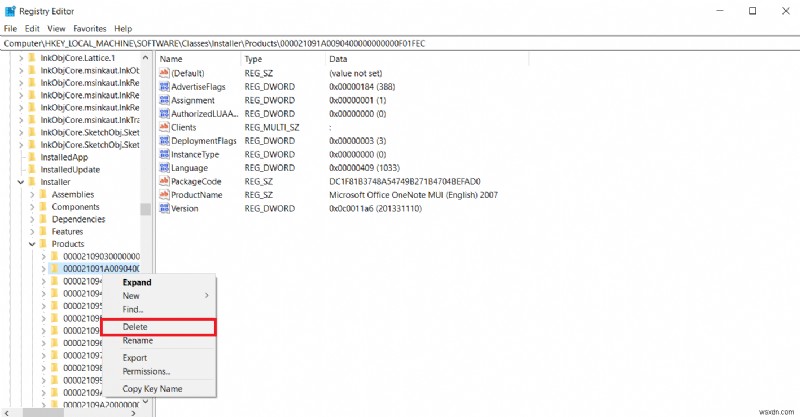Maximize the Registry Editor window
Image resolution: width=800 pixels, height=417 pixels.
pos(752,11)
